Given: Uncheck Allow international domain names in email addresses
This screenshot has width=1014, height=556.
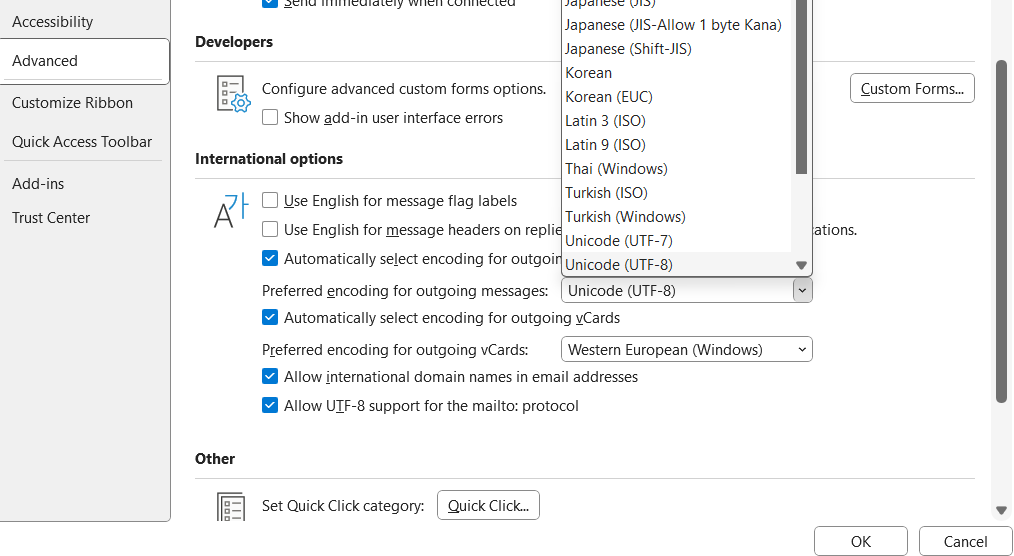Looking at the screenshot, I should (270, 377).
